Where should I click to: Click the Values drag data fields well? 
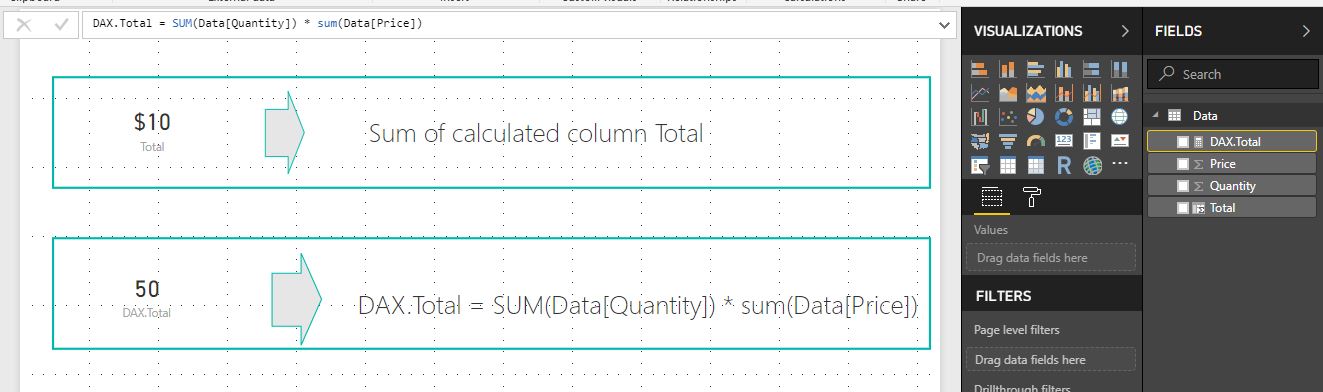1050,257
